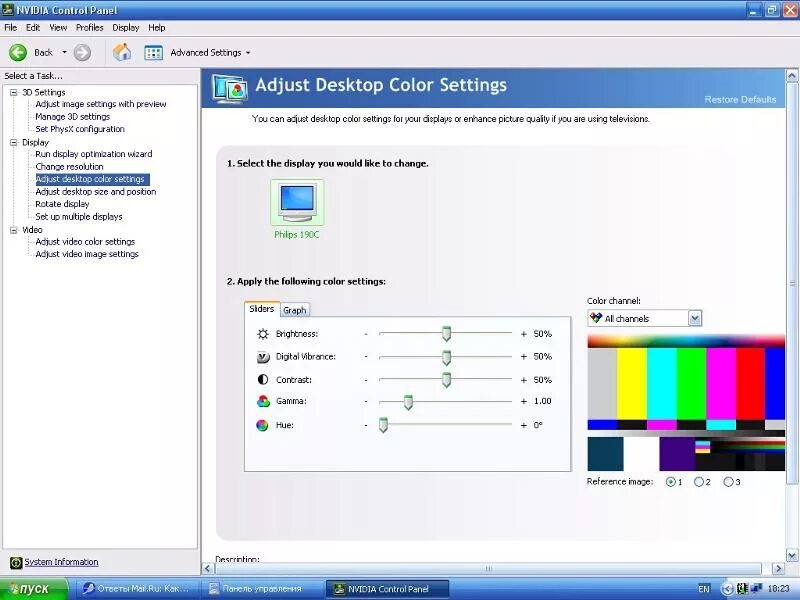Open the Edit menu
This screenshot has height=600, width=800.
33,28
